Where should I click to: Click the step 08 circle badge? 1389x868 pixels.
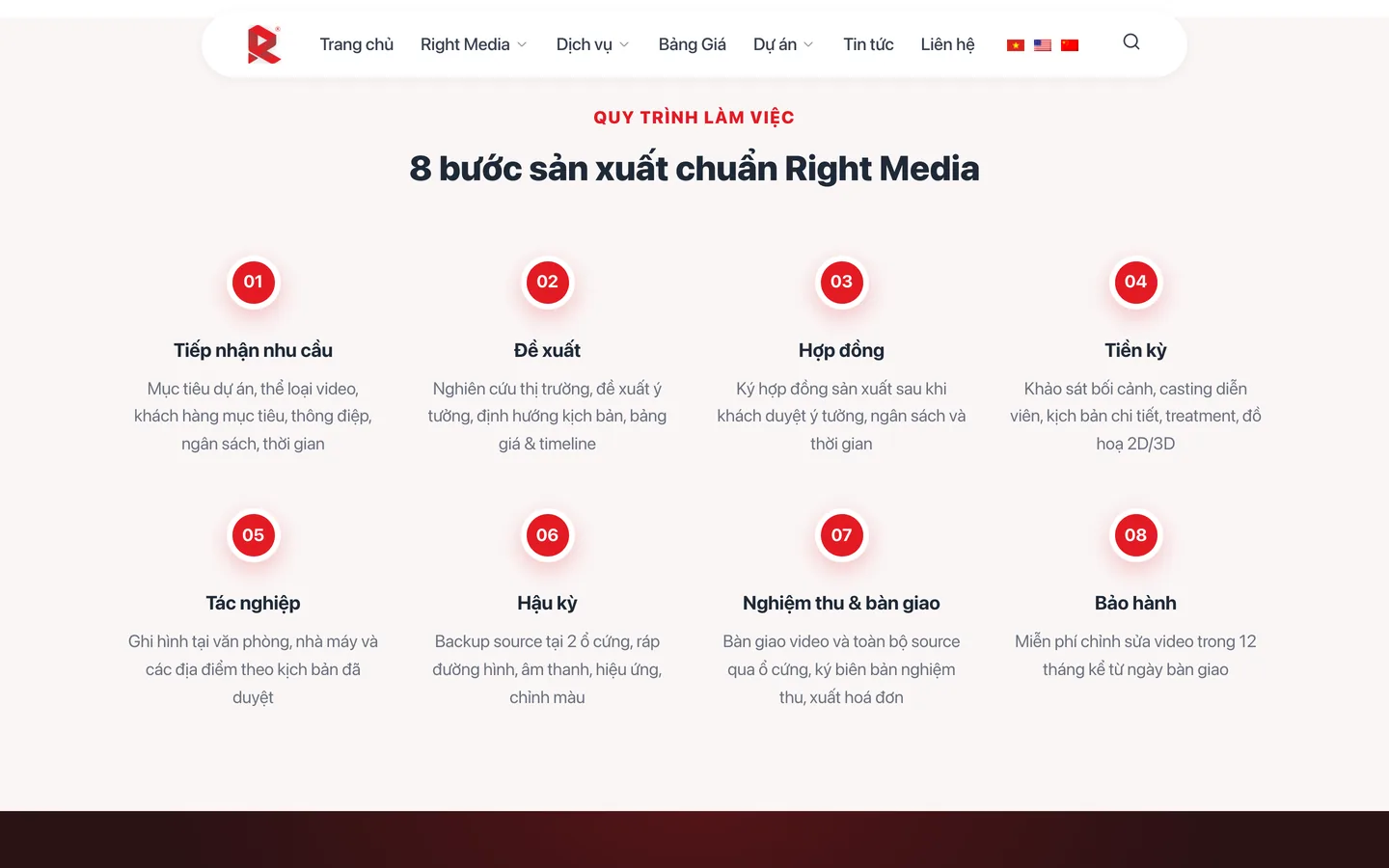tap(1135, 535)
